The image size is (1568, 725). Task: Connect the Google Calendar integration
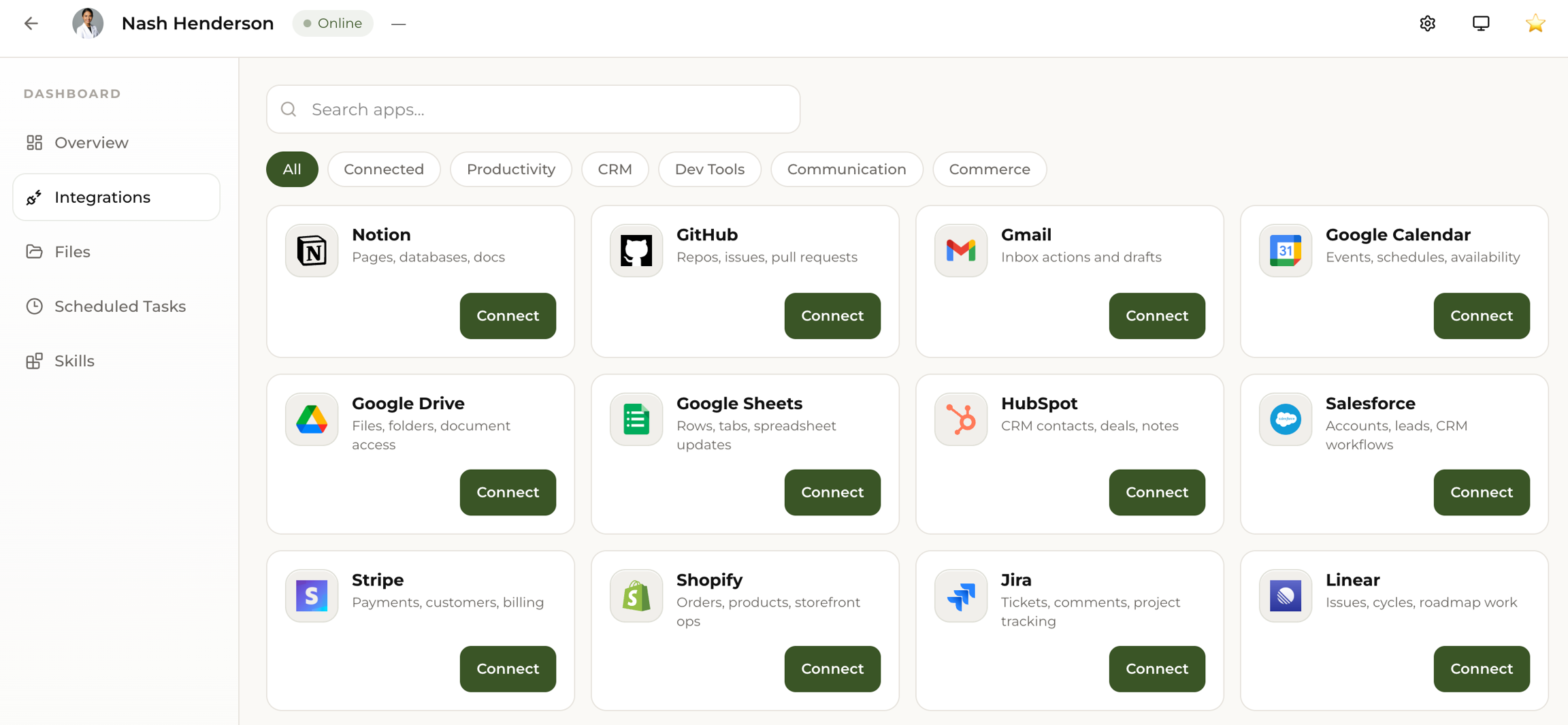pos(1482,316)
